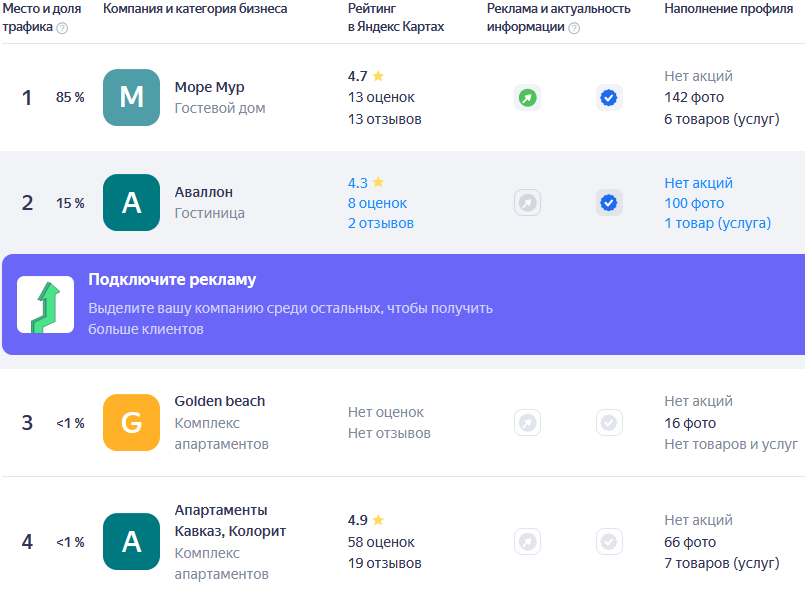Select the Аваллон company name
Screen dimensions: 805x595
pyautogui.click(x=204, y=192)
